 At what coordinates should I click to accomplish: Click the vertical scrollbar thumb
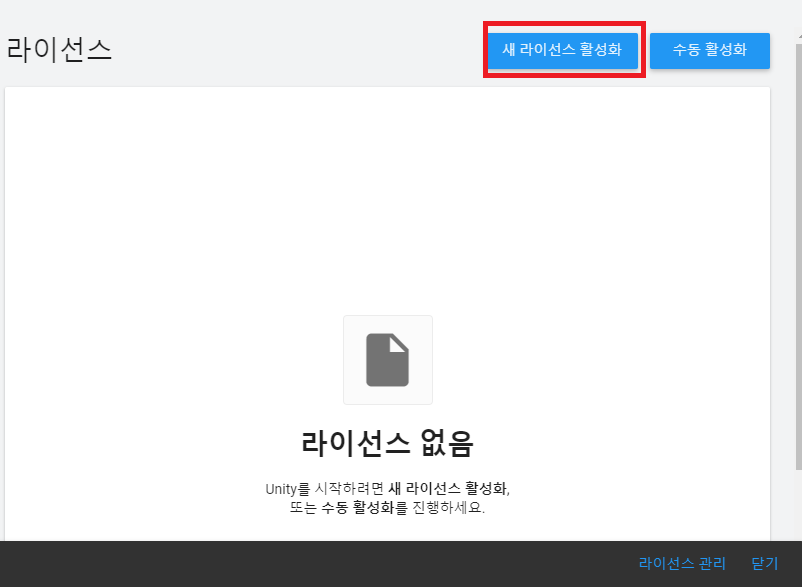pos(798,256)
